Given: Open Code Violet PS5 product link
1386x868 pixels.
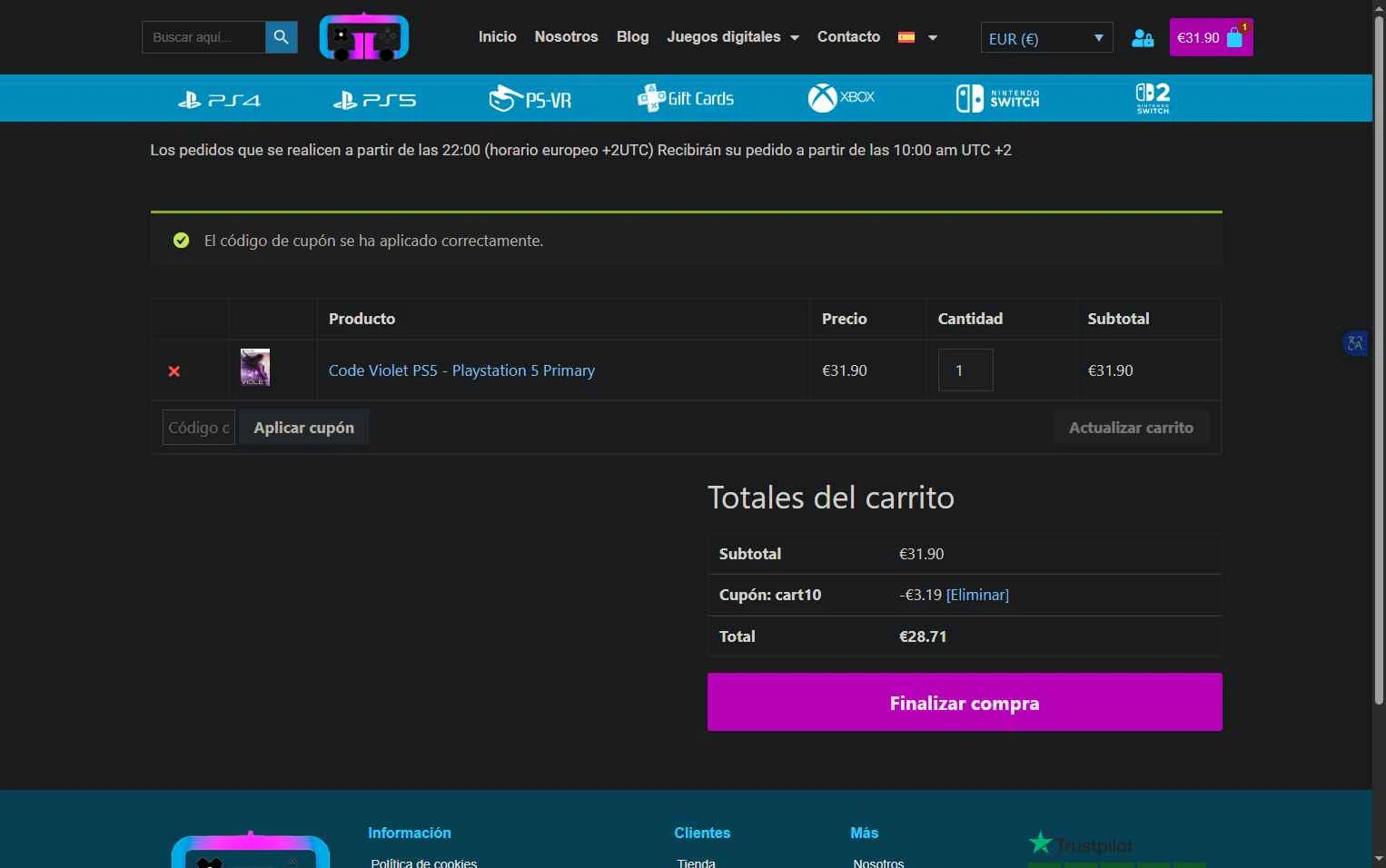Looking at the screenshot, I should pyautogui.click(x=461, y=370).
